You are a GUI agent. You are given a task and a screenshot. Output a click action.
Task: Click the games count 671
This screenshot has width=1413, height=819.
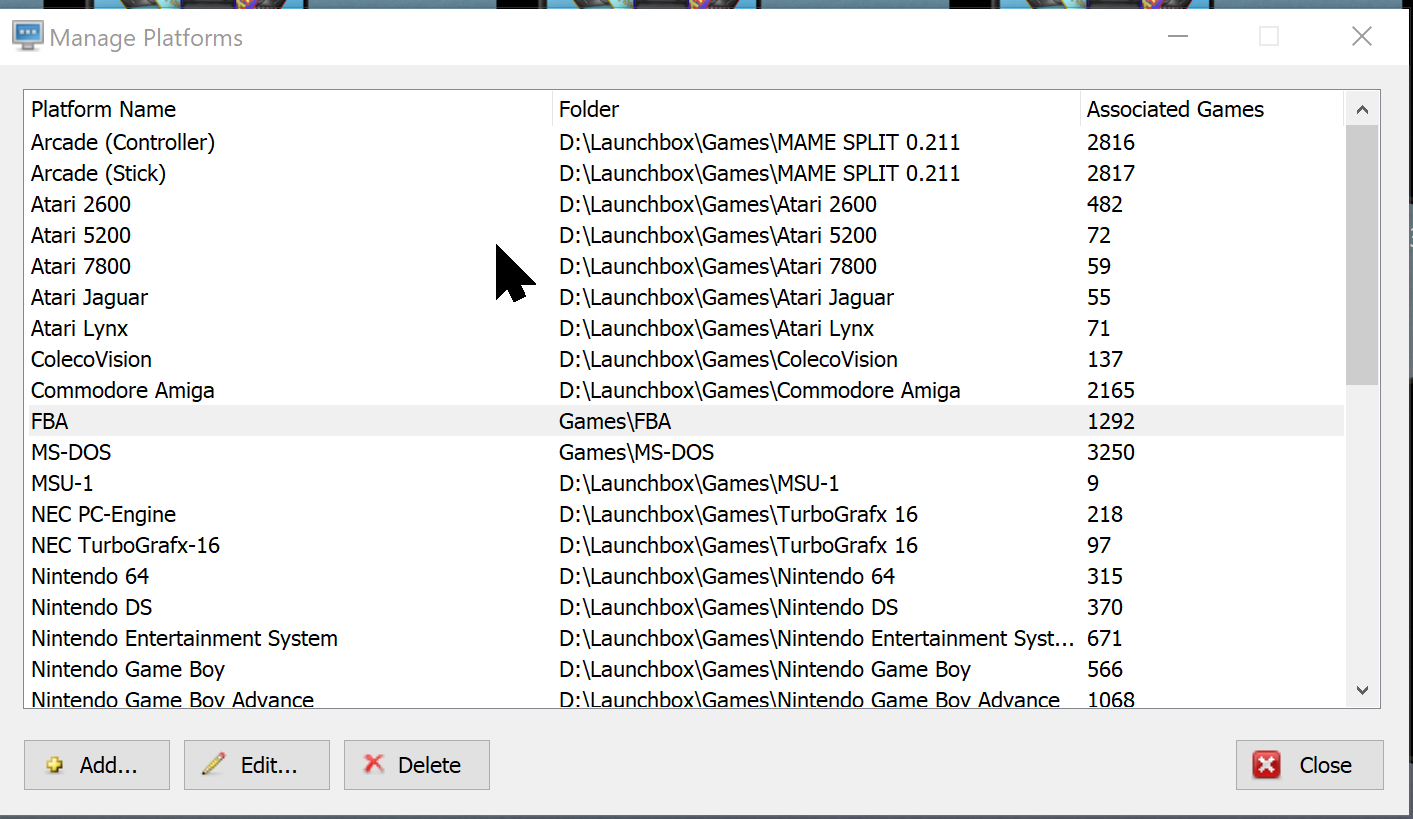1105,638
